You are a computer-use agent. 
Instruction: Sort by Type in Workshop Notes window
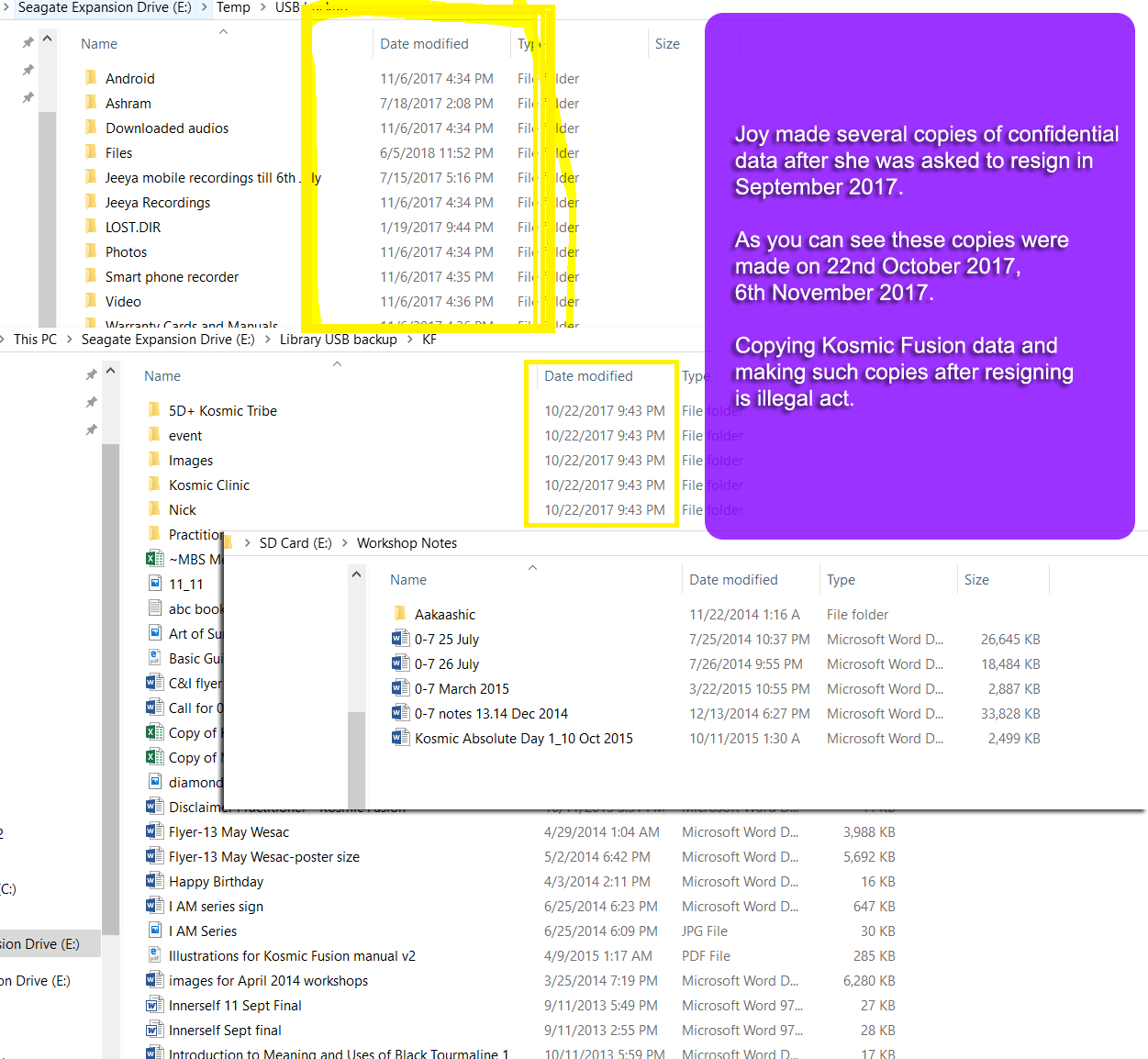point(841,580)
